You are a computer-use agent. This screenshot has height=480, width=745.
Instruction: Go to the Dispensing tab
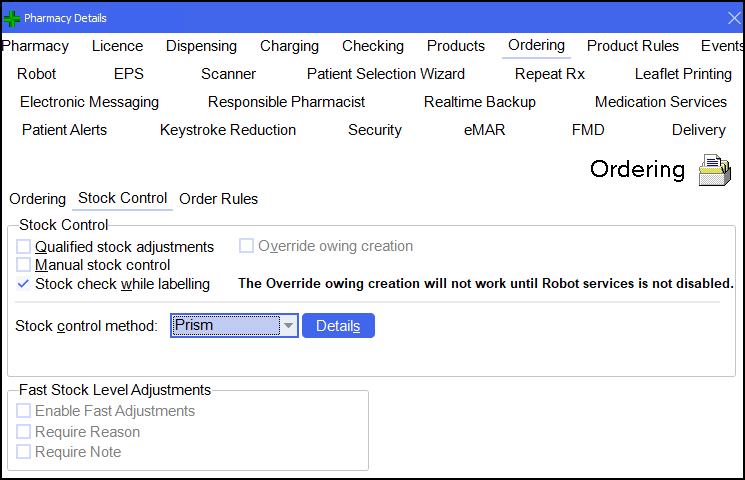(x=201, y=46)
